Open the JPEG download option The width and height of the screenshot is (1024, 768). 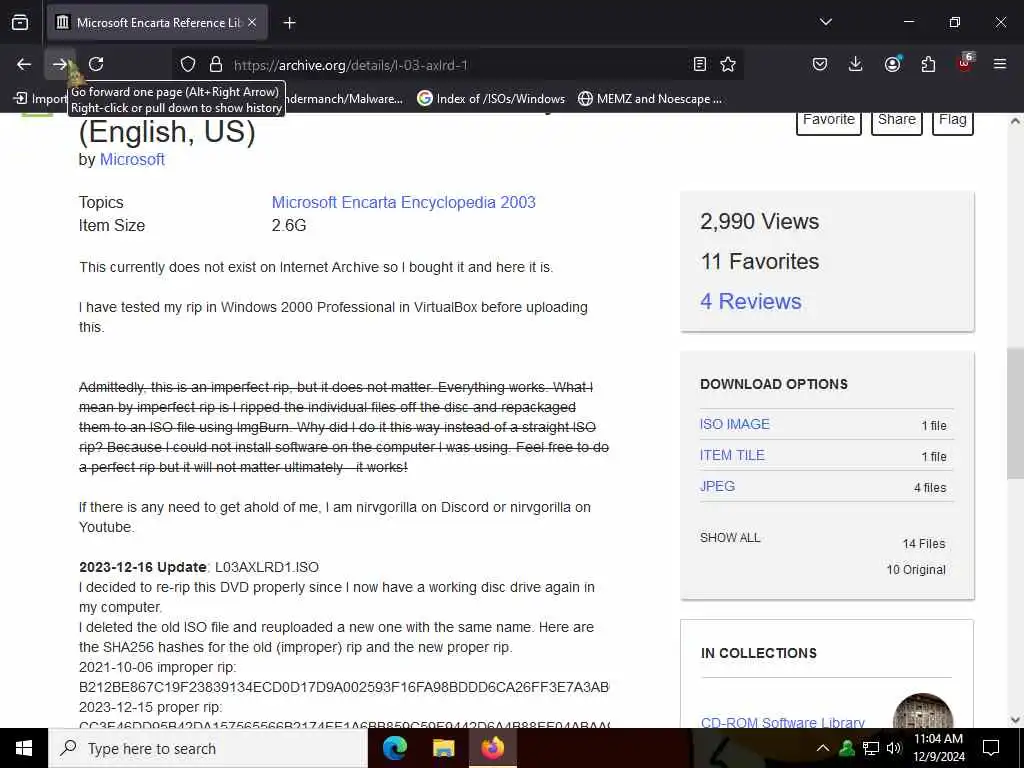point(717,486)
